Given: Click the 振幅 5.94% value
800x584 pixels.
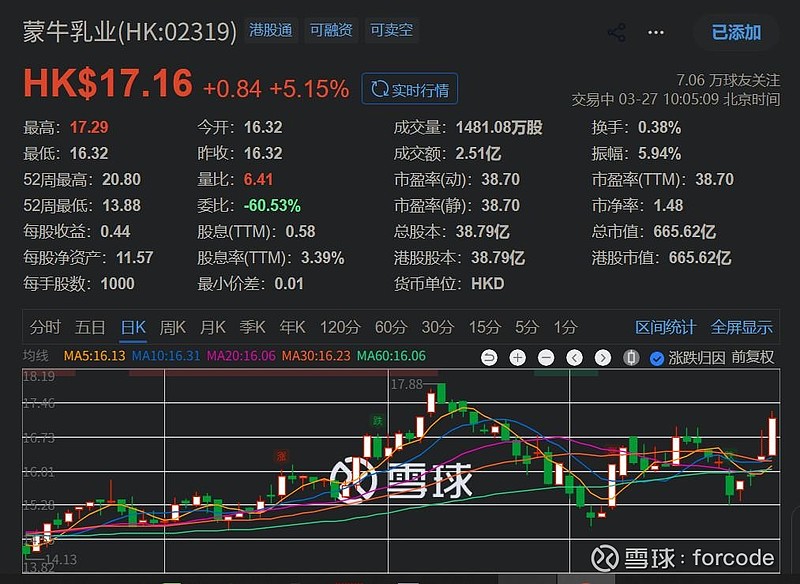Looking at the screenshot, I should click(659, 154).
